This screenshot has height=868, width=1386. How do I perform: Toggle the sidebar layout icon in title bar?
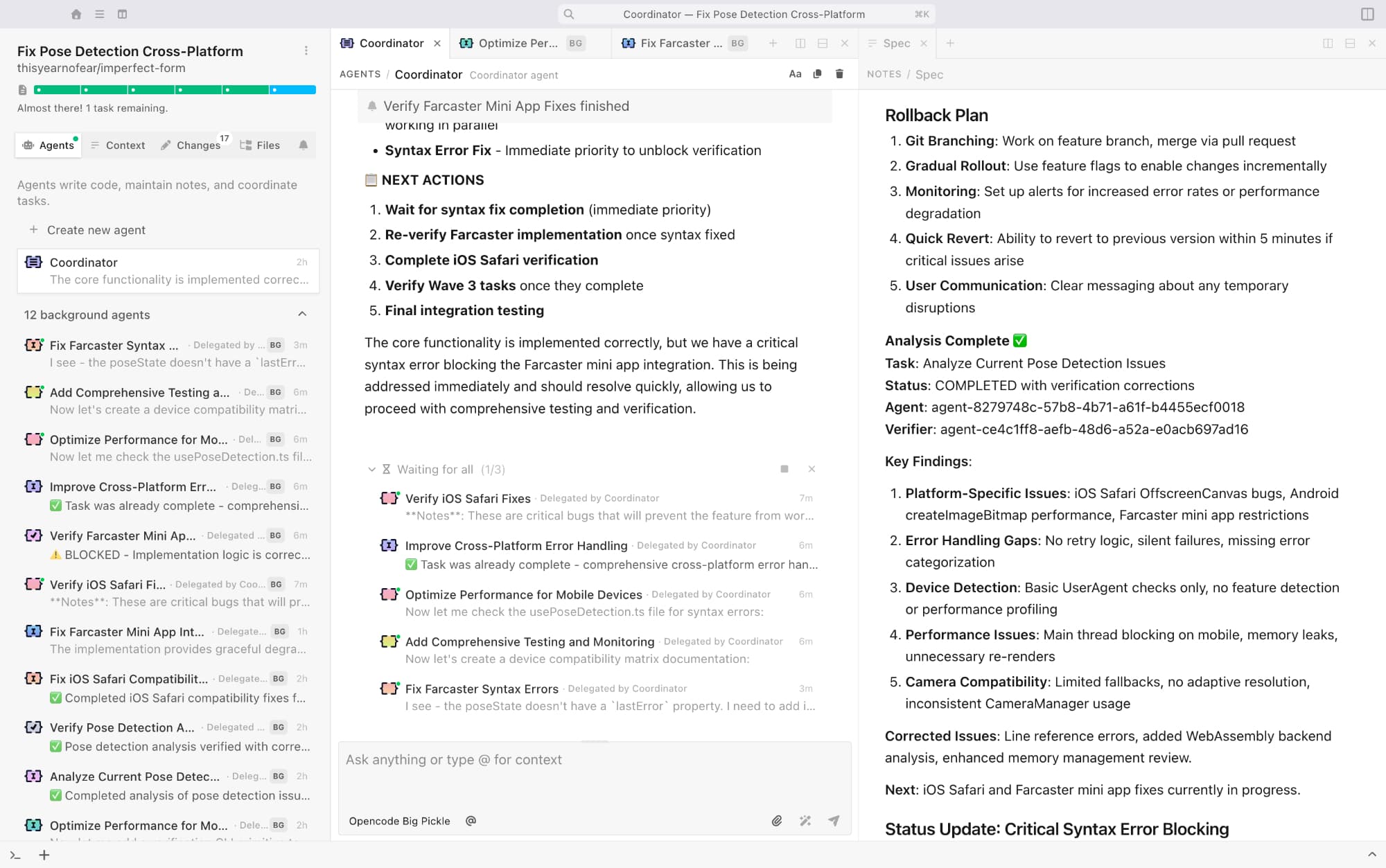click(x=122, y=14)
